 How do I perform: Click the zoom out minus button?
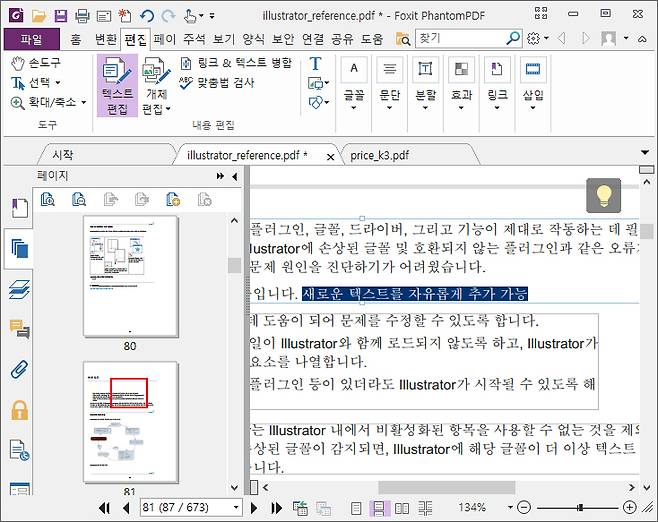[x=524, y=508]
